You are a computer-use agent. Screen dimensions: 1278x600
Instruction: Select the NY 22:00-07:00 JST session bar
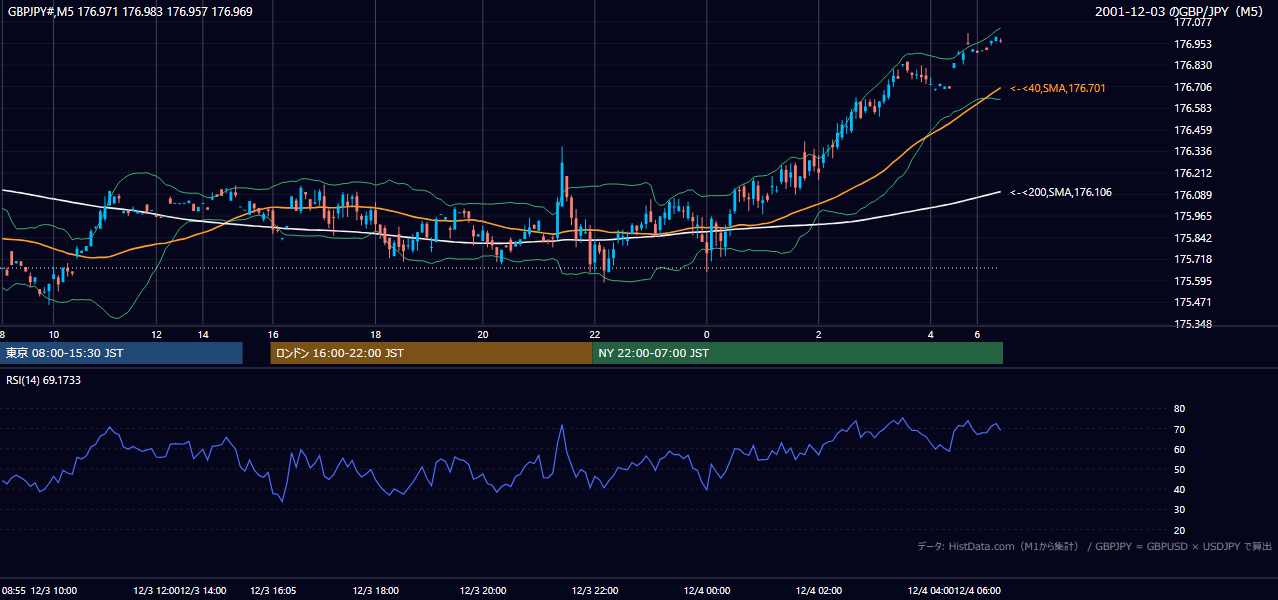(x=797, y=353)
